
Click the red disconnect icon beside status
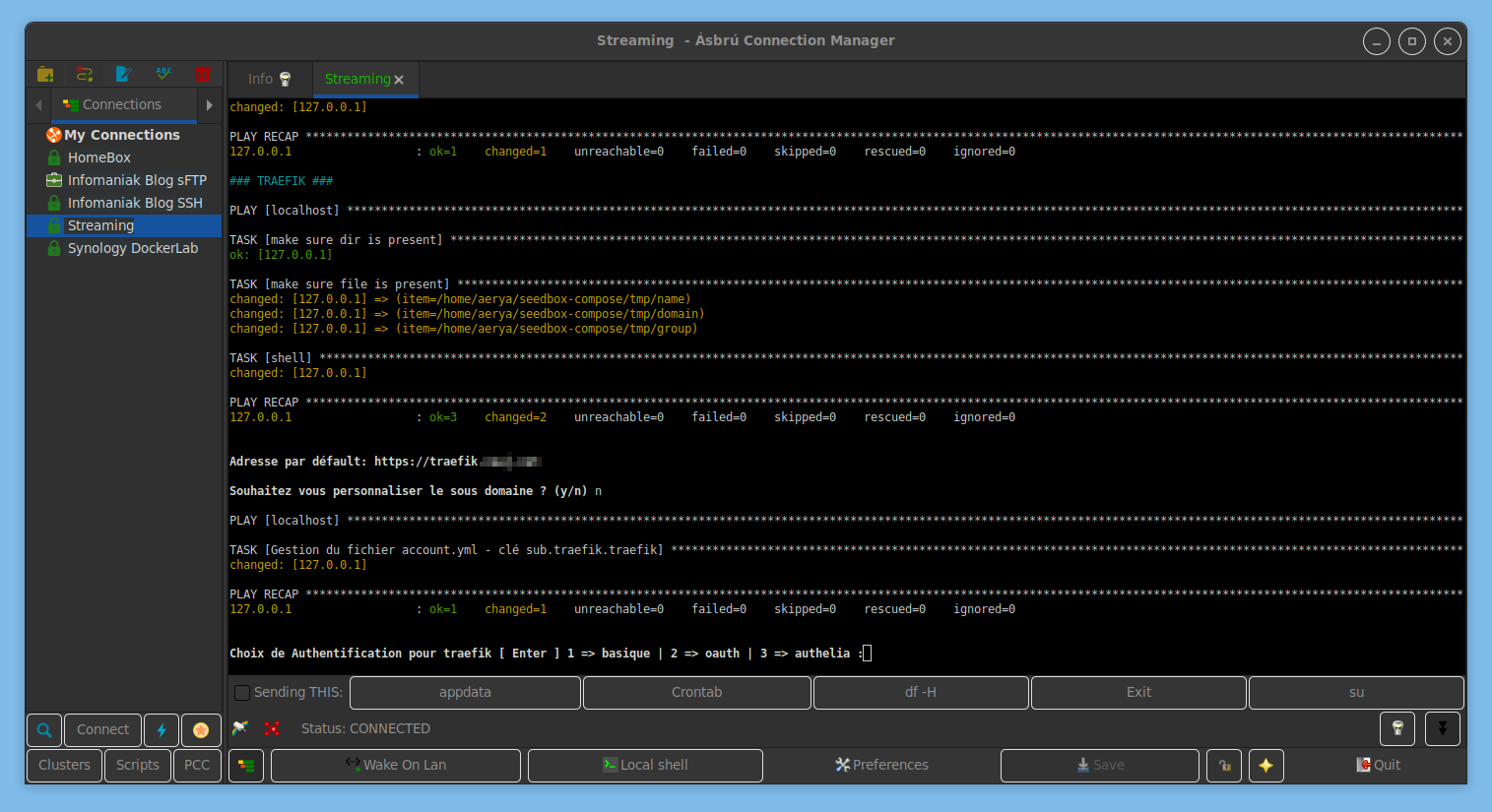pos(272,728)
